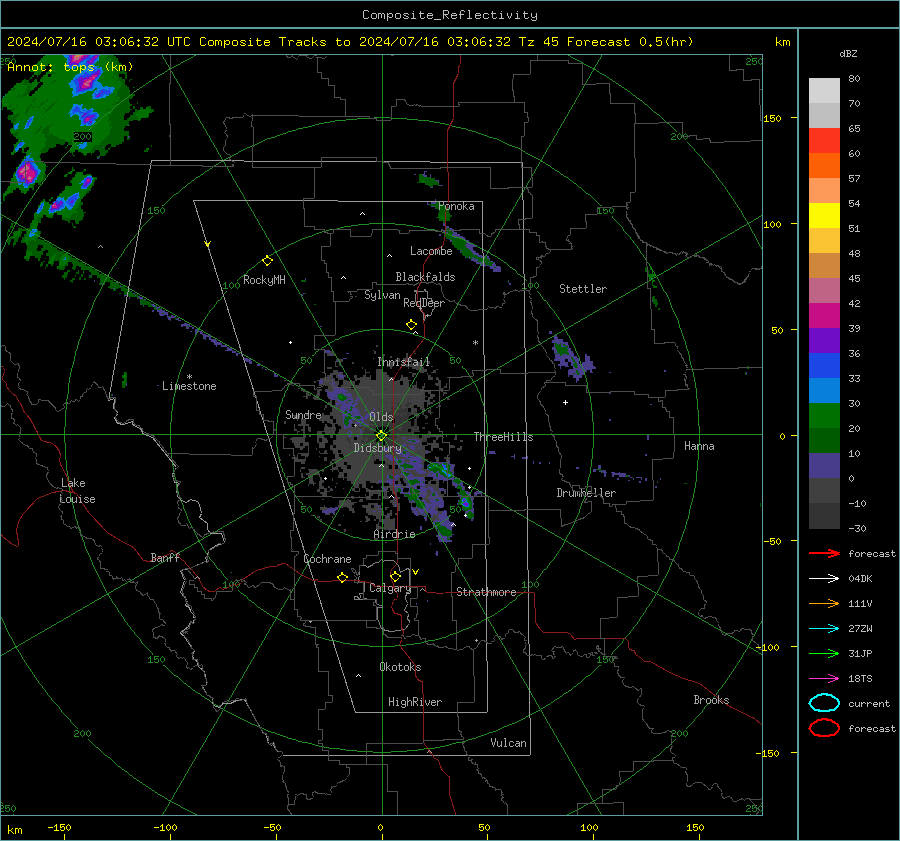This screenshot has height=841, width=900.
Task: Choose the light blue swatch in dBZ scale
Action: click(824, 390)
